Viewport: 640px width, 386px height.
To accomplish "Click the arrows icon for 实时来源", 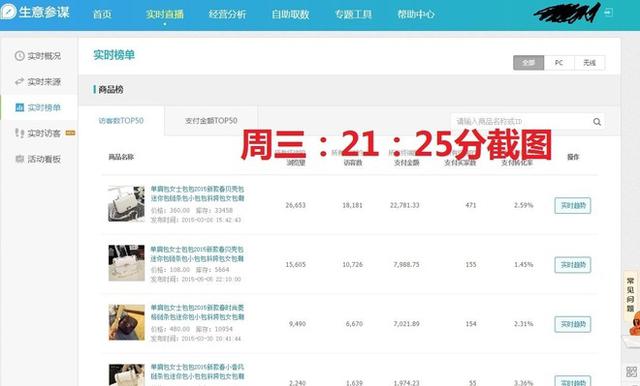I will click(x=19, y=82).
